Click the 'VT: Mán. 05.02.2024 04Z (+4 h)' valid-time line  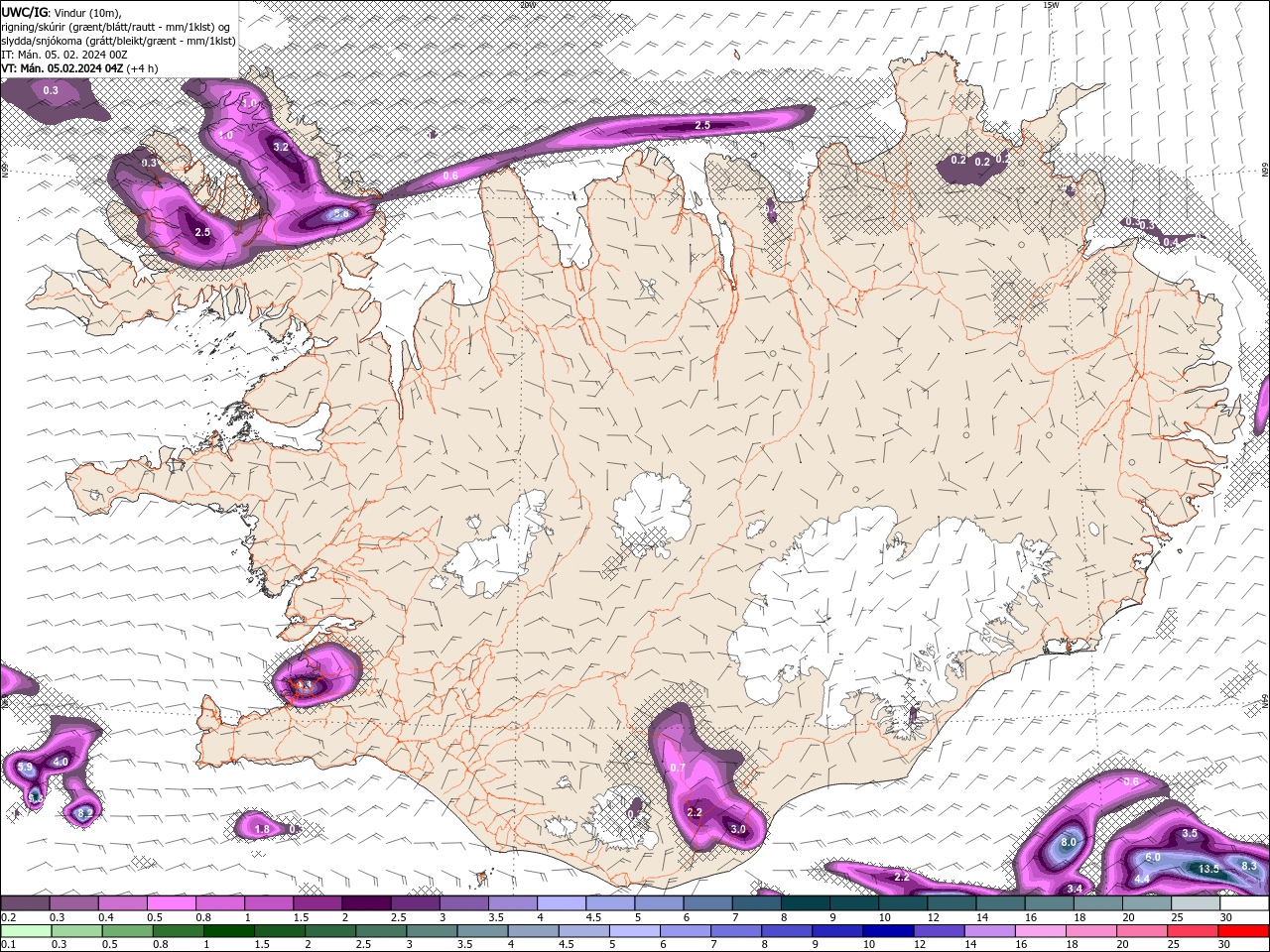point(79,68)
